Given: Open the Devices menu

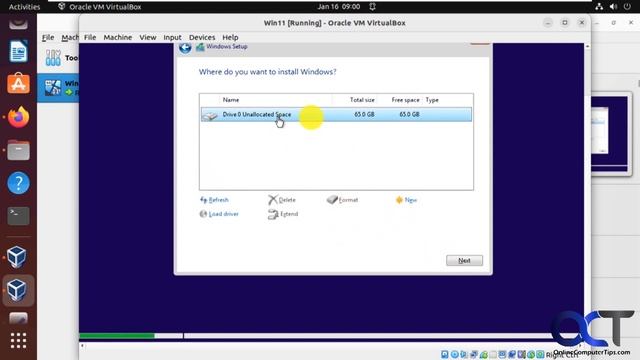Looking at the screenshot, I should tap(202, 37).
